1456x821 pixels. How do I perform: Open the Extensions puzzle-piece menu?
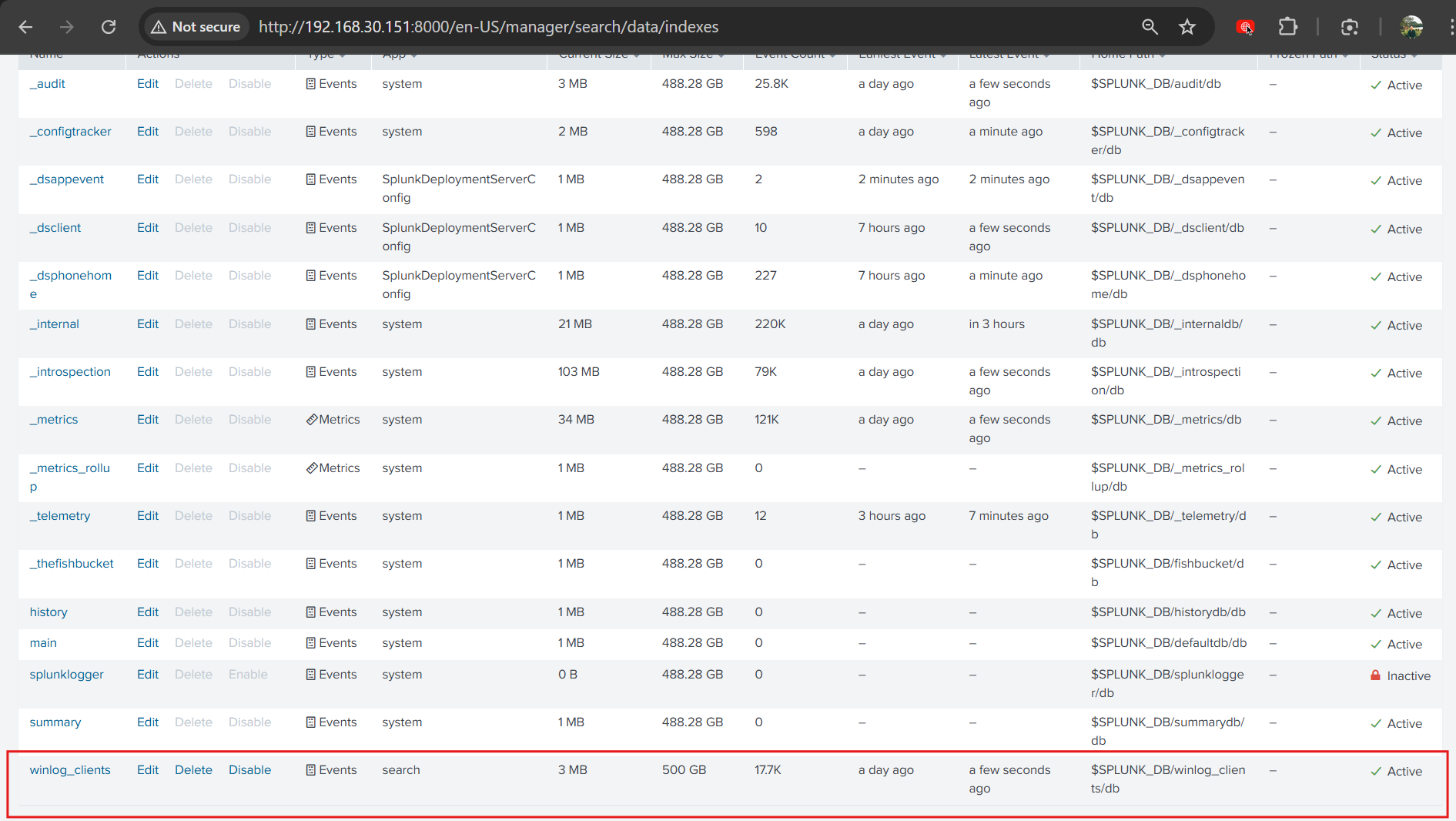pos(1287,27)
